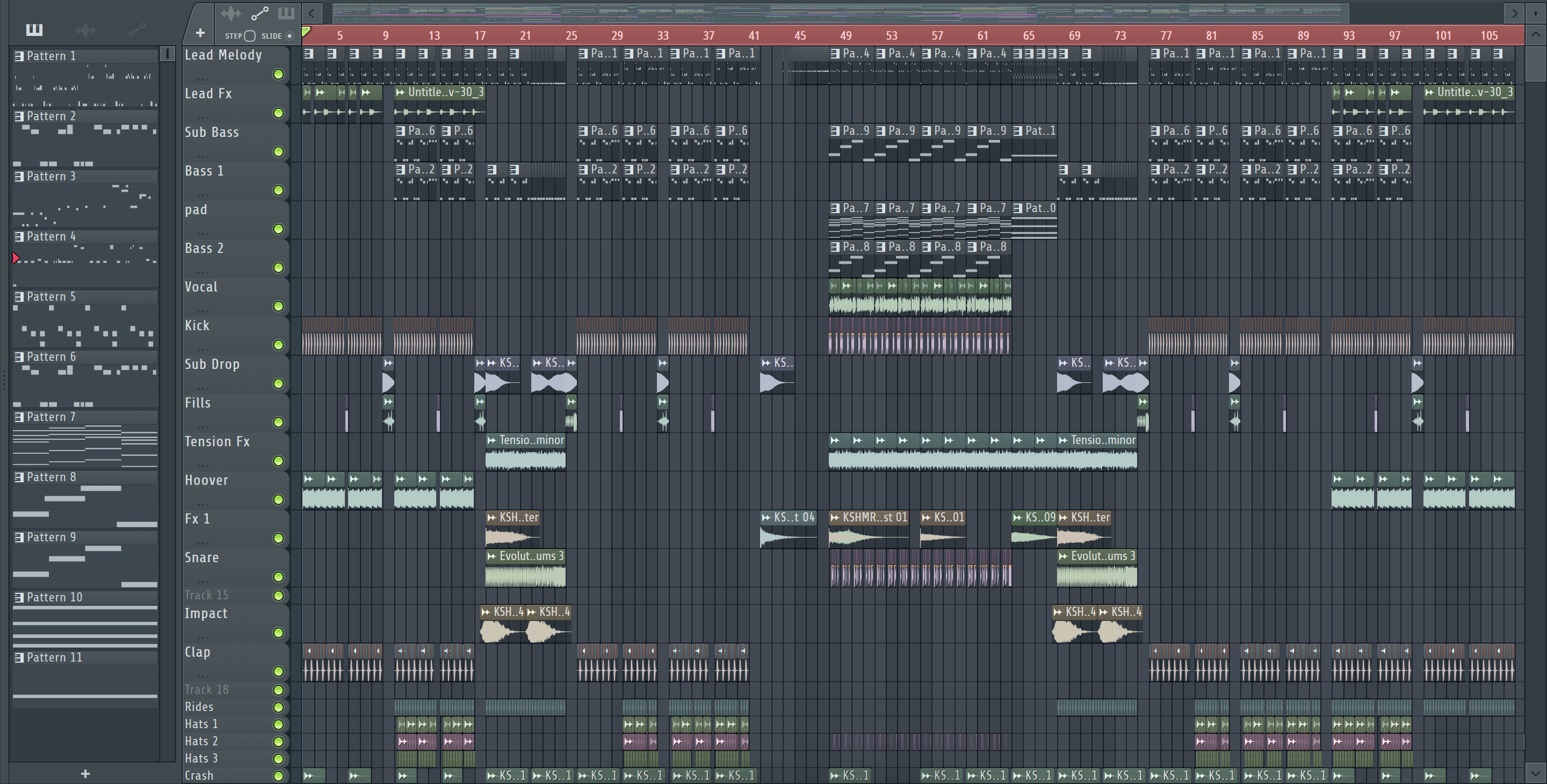Click vertical scroll up arrow button
1547x784 pixels.
1535,35
